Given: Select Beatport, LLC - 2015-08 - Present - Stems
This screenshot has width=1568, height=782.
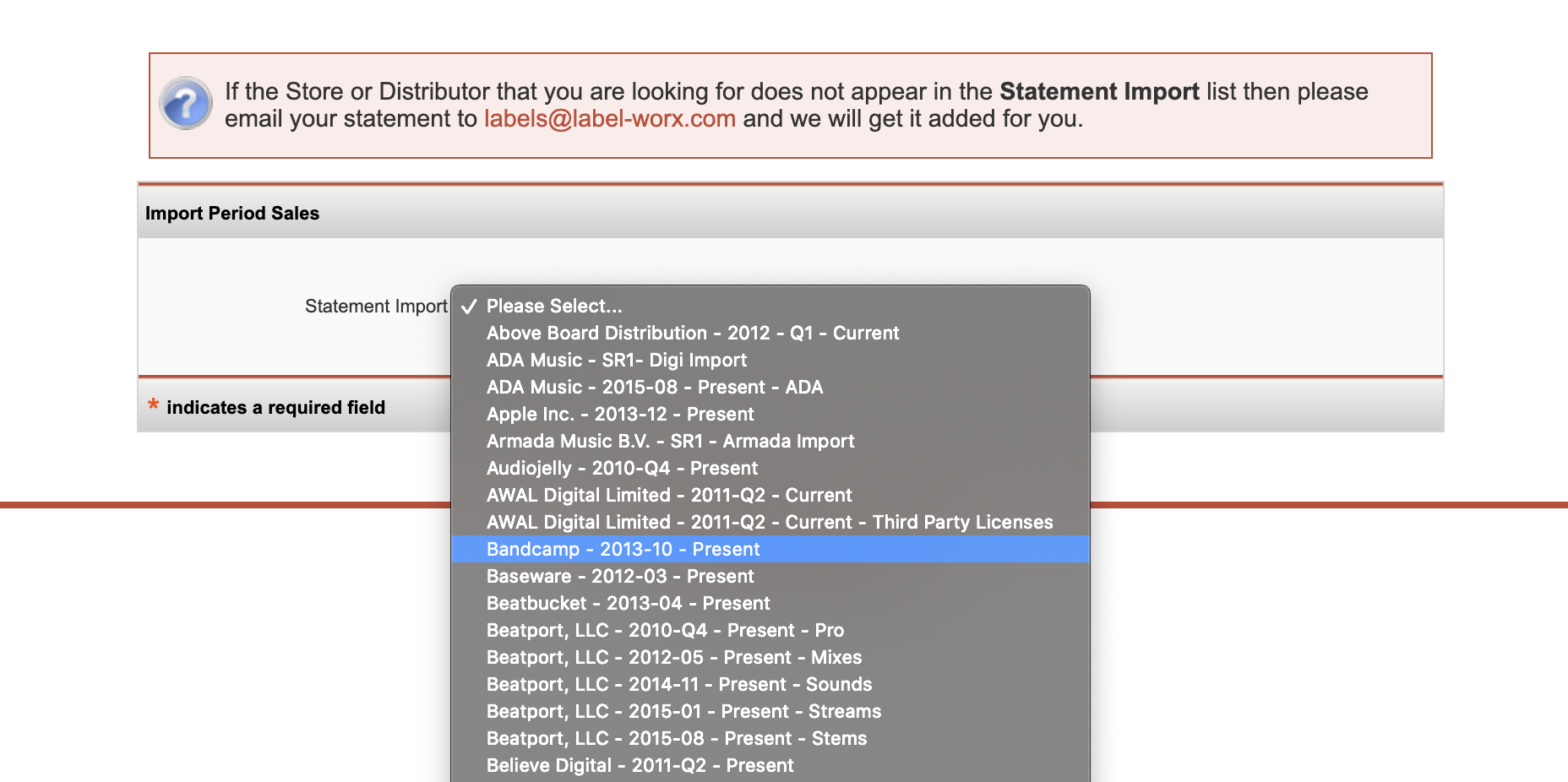Looking at the screenshot, I should [x=770, y=738].
